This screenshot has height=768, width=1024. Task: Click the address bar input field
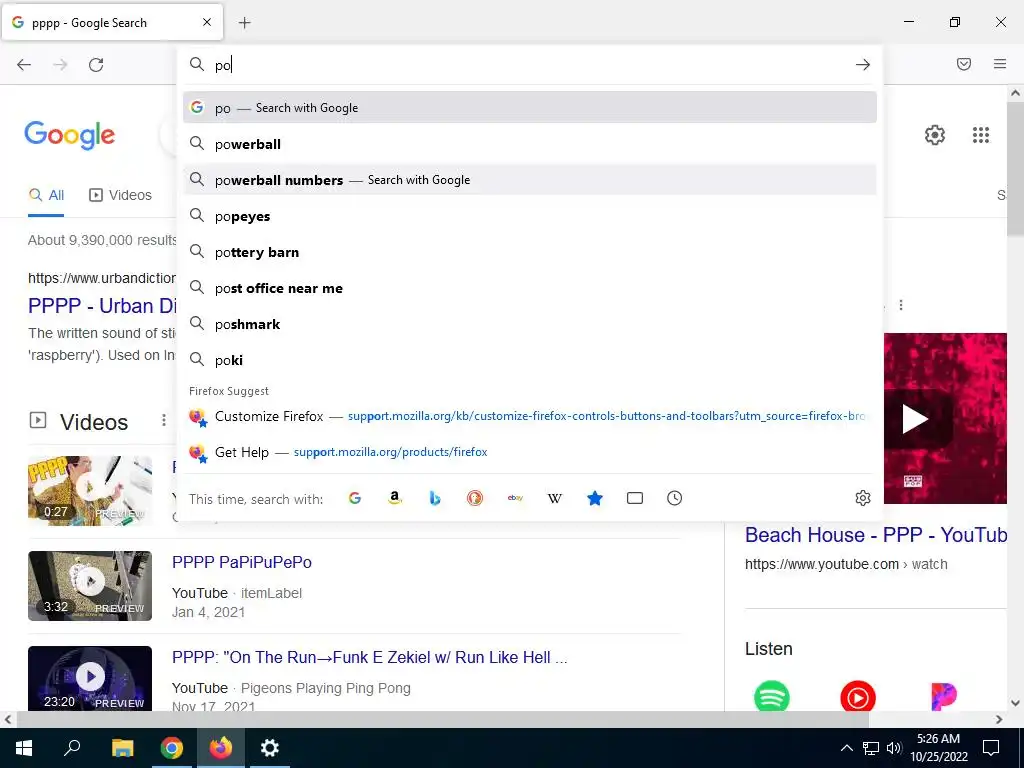tap(530, 65)
